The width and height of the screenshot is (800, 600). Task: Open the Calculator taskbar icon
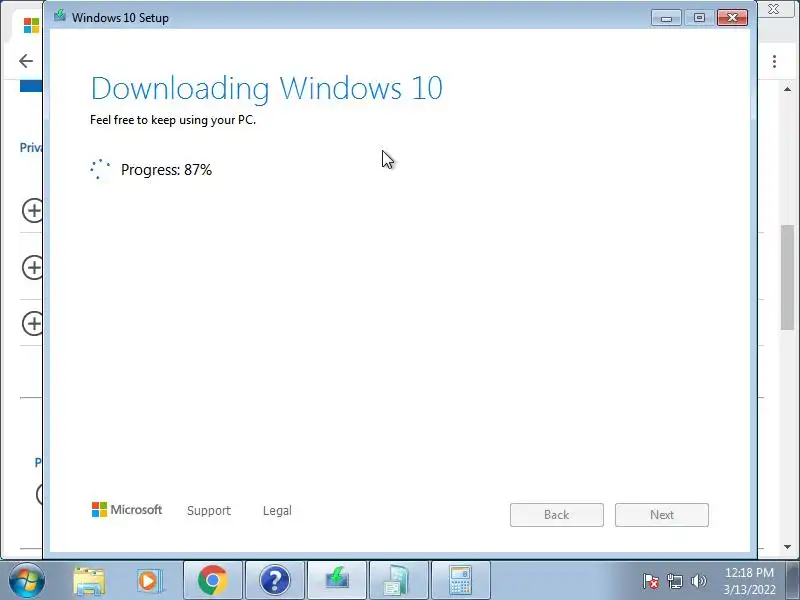pos(461,581)
